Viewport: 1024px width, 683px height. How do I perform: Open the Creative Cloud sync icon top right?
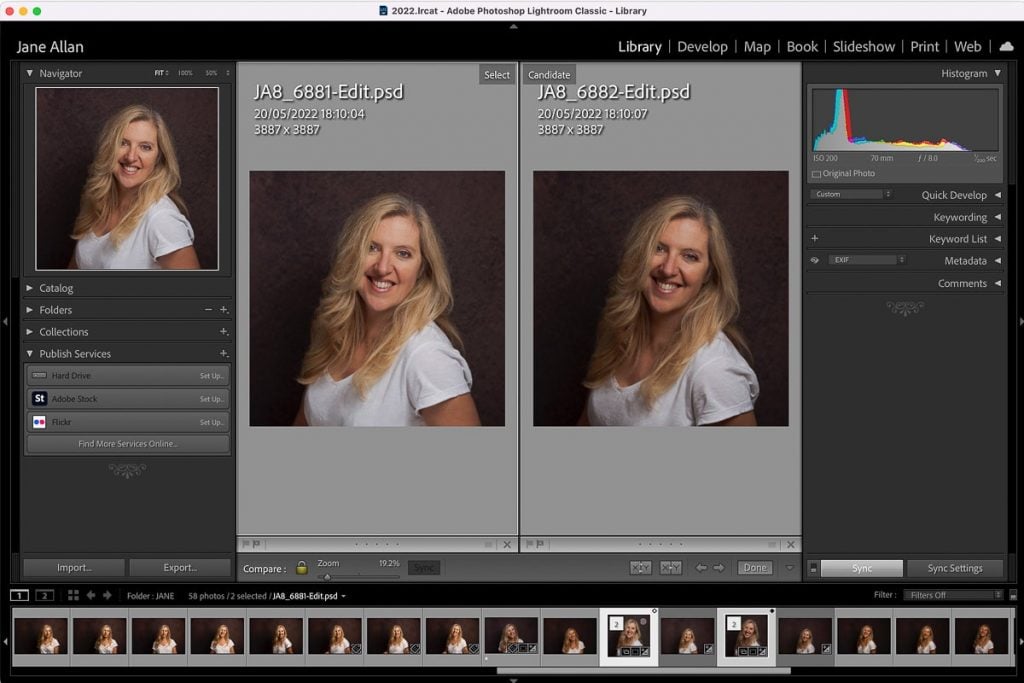pyautogui.click(x=1006, y=46)
